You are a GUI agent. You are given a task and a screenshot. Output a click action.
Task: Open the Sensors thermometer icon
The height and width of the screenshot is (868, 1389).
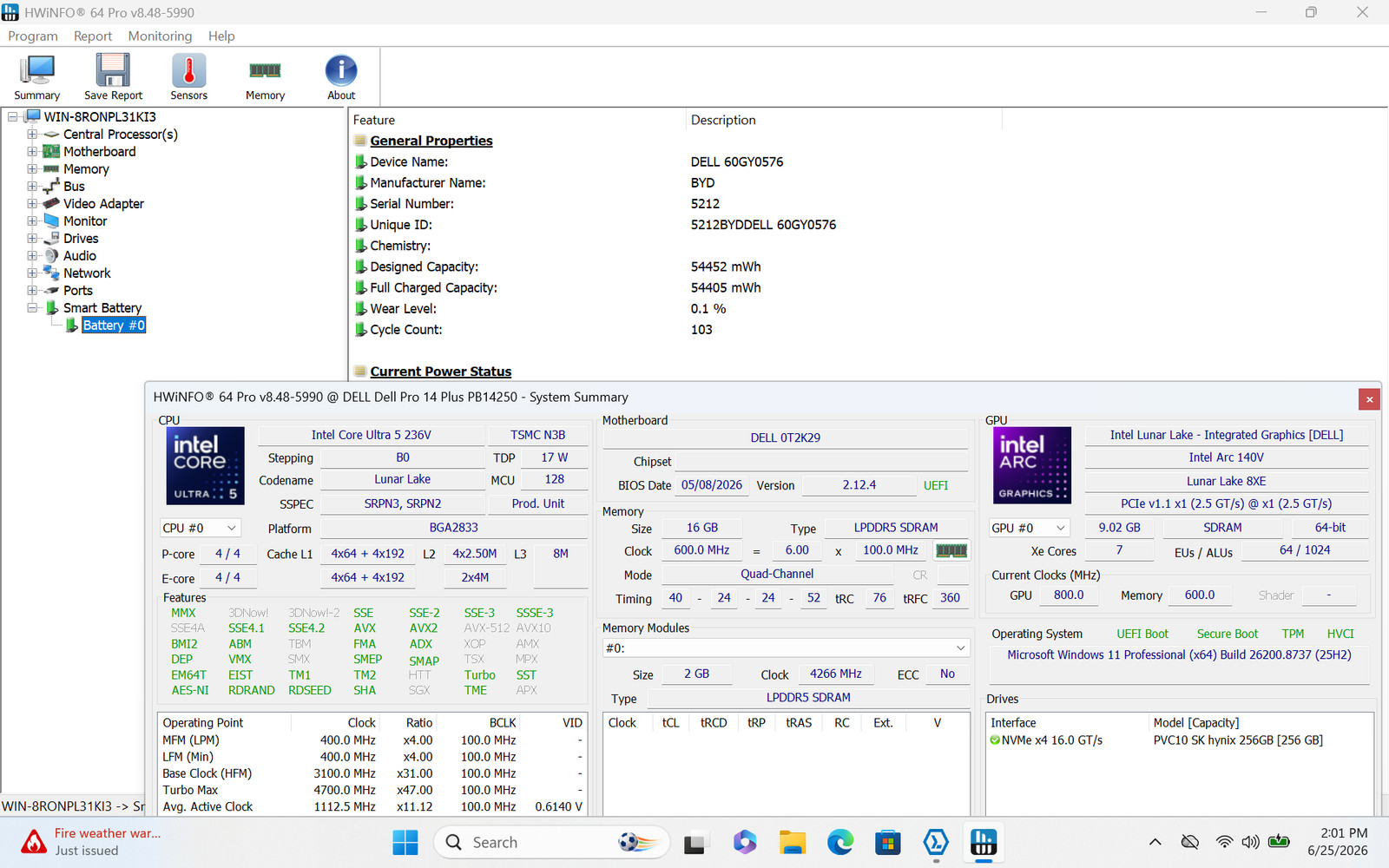[x=188, y=76]
